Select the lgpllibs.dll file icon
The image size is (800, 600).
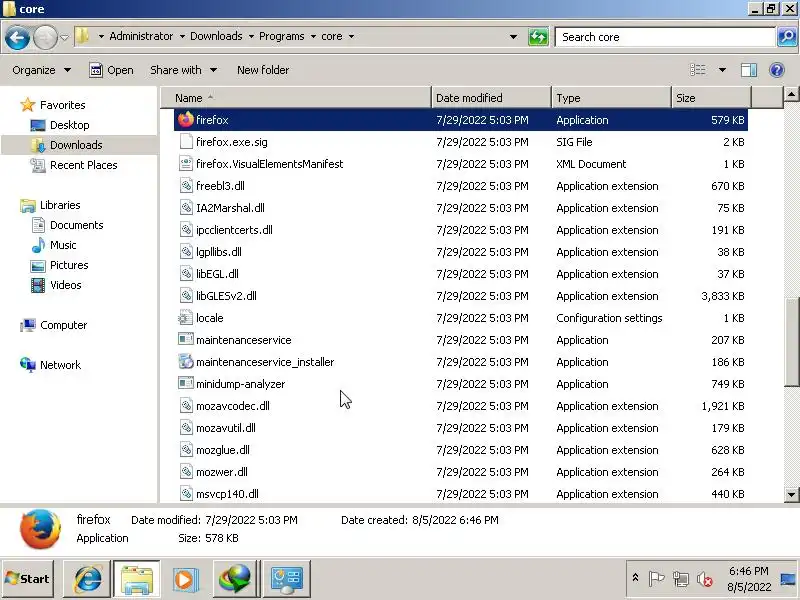[x=186, y=252]
